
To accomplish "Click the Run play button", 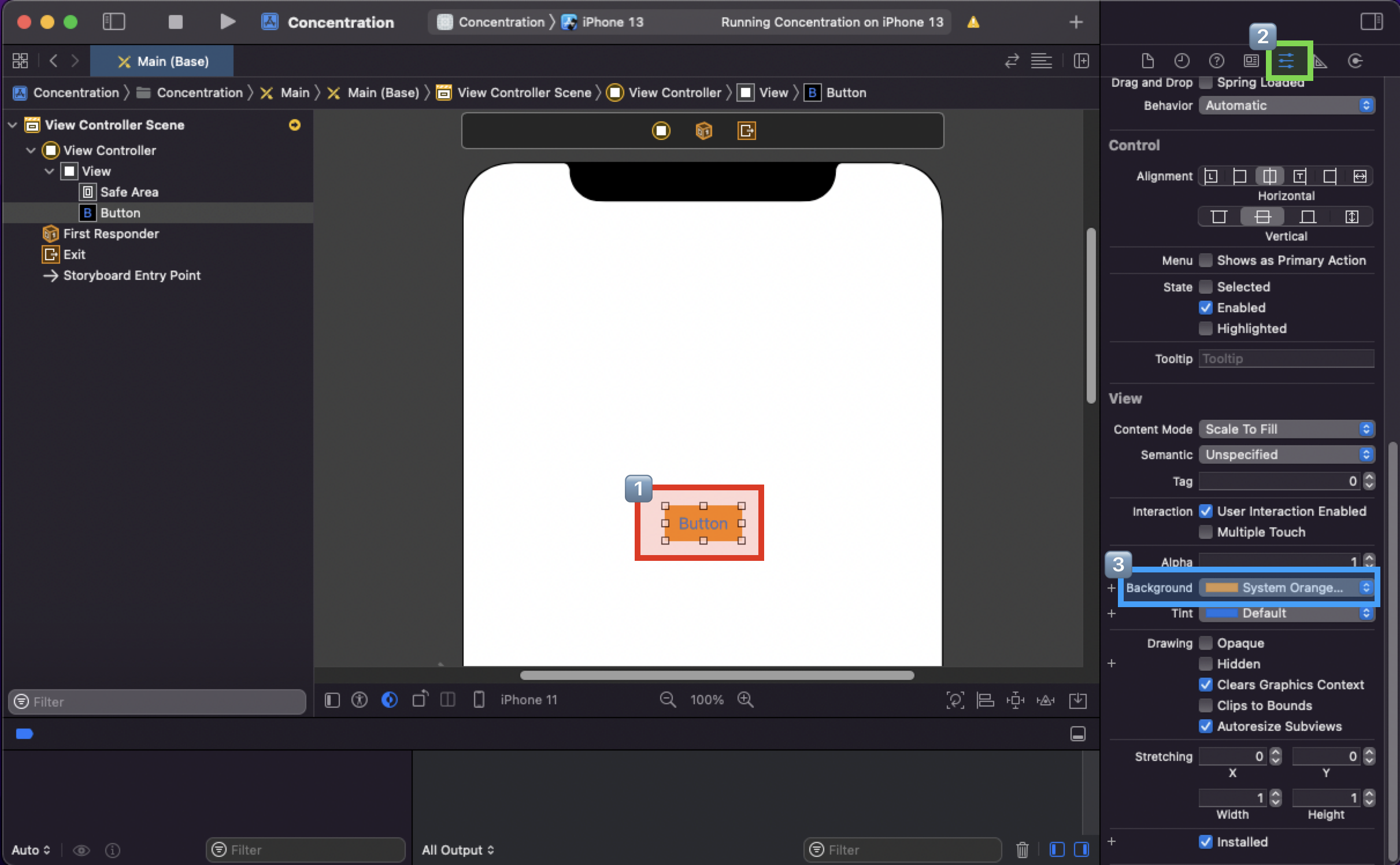I will coord(228,22).
